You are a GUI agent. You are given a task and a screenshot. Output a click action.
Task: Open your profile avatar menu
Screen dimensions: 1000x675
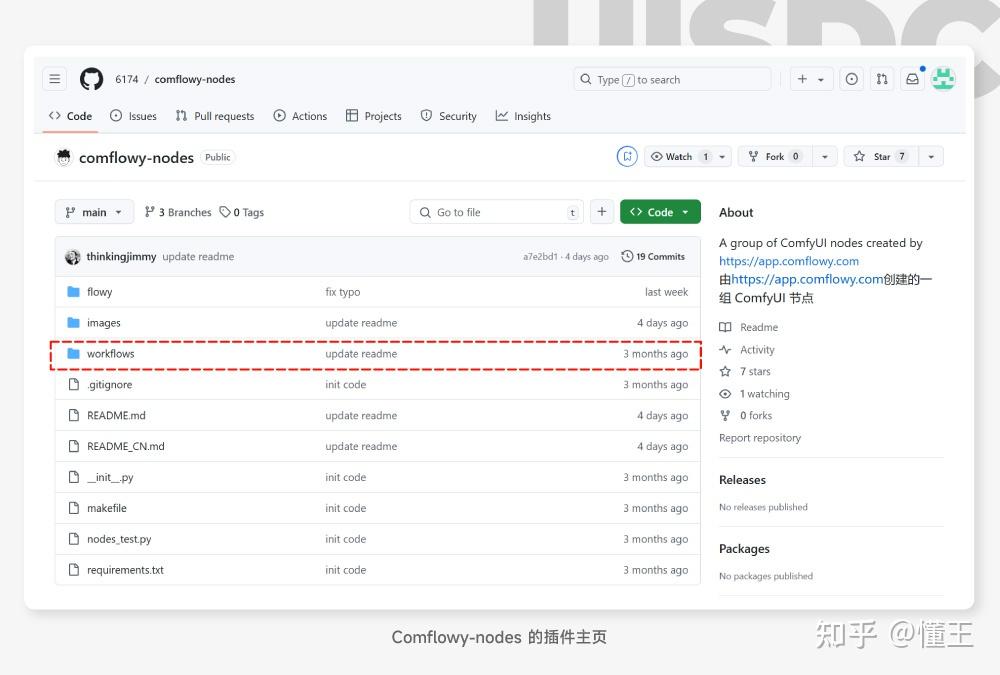click(942, 78)
